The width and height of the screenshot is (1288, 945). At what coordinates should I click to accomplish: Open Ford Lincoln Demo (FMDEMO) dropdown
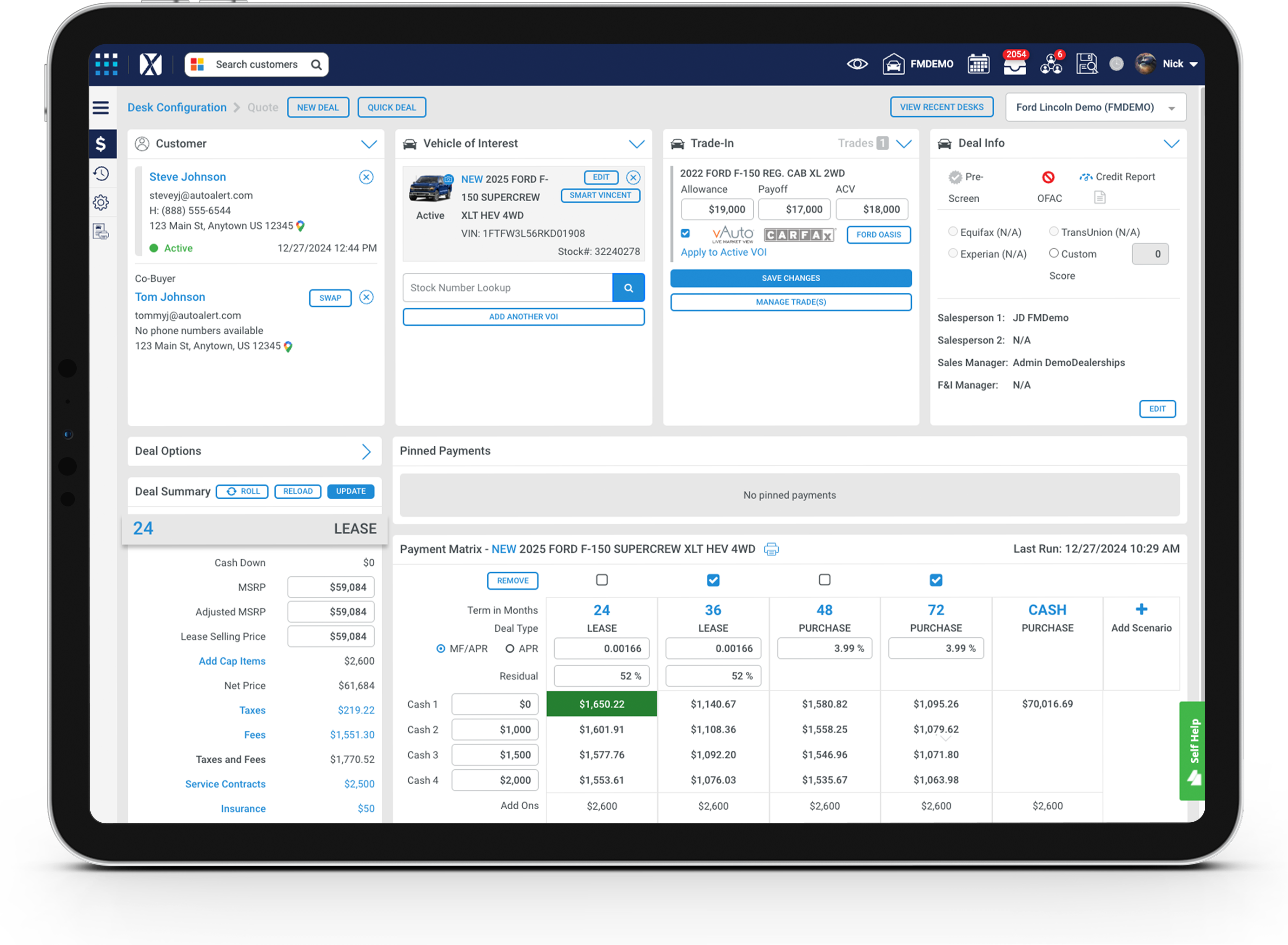1095,107
